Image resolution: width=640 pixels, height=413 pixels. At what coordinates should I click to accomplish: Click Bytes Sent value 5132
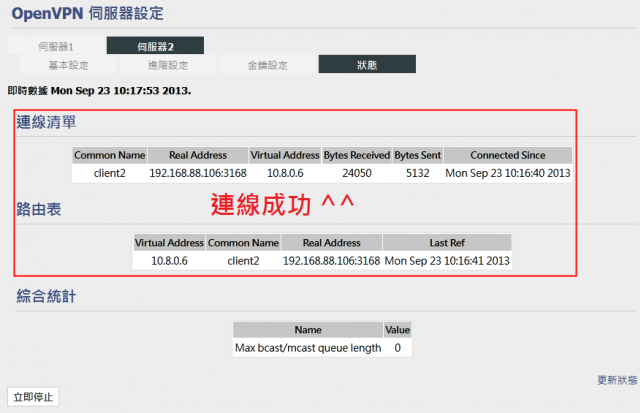click(x=418, y=173)
